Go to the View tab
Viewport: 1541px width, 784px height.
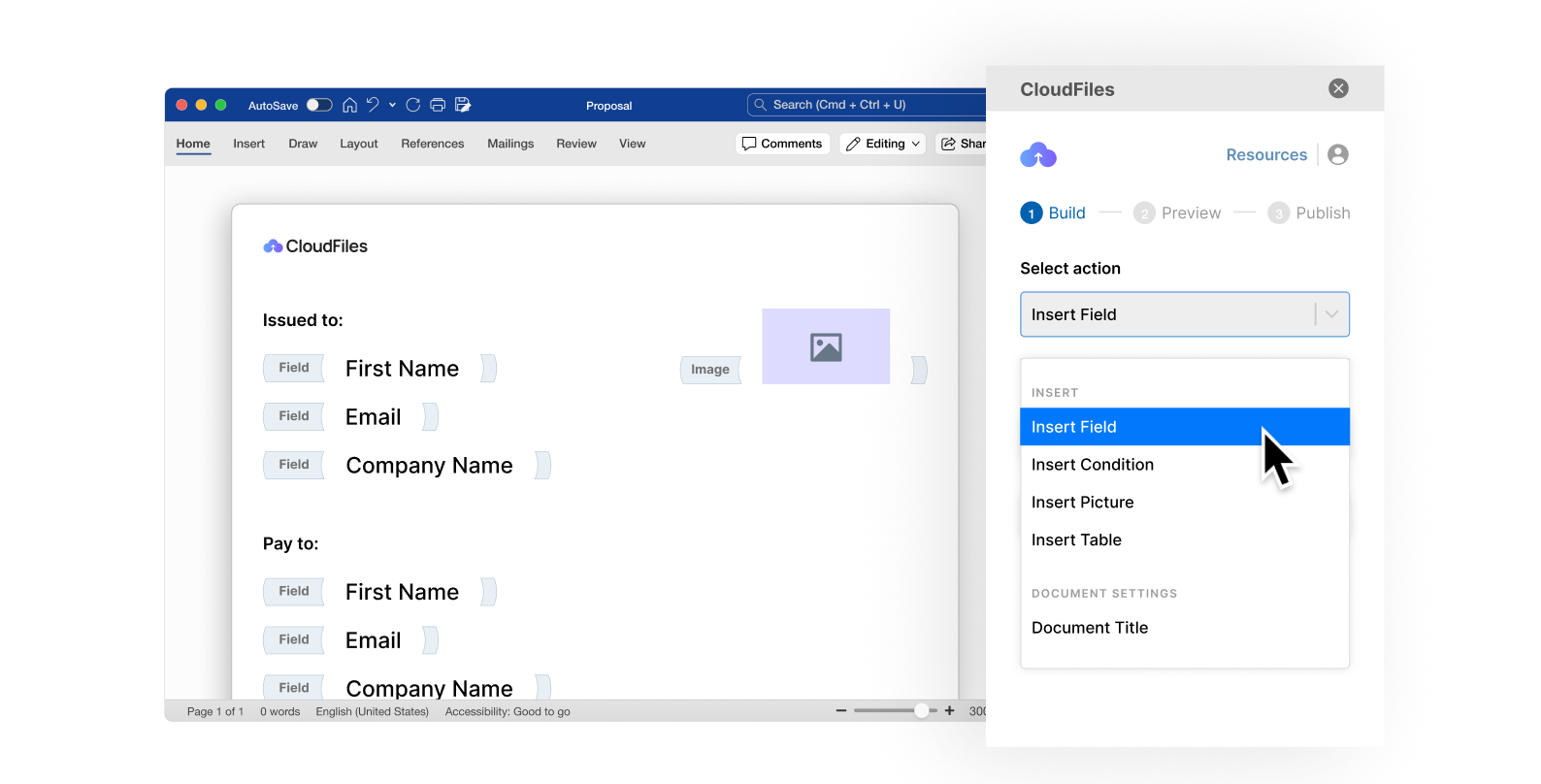click(x=633, y=144)
